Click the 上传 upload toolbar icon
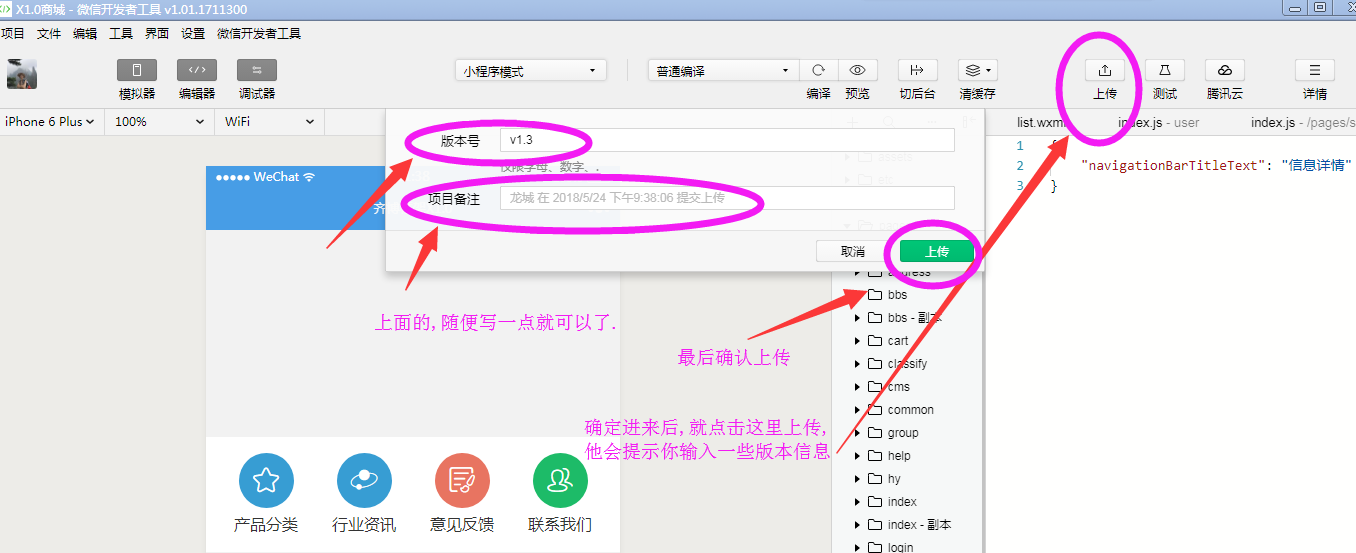Screen dimensions: 1356x553 tap(1105, 70)
